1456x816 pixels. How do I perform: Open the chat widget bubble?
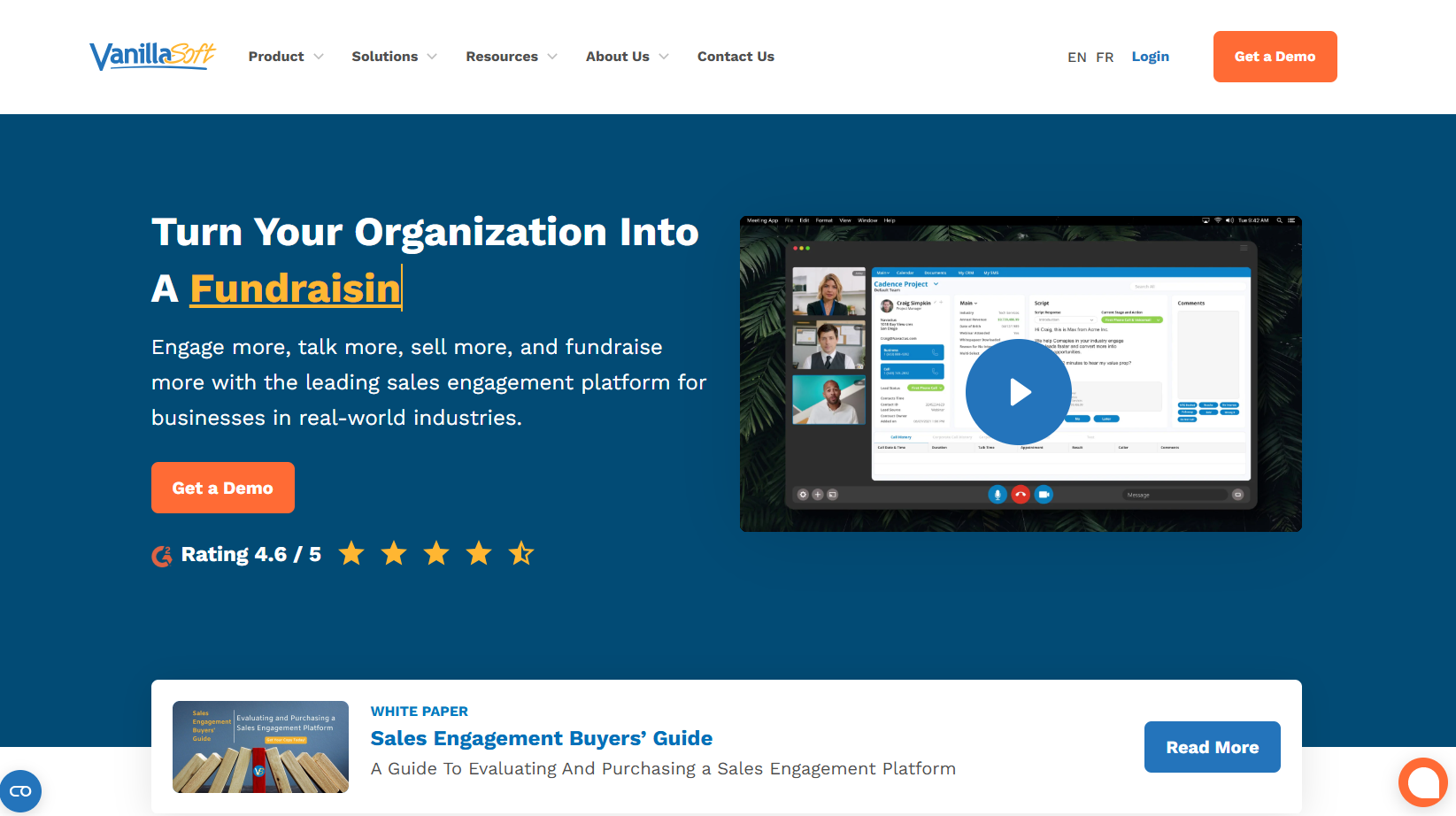pos(1423,782)
